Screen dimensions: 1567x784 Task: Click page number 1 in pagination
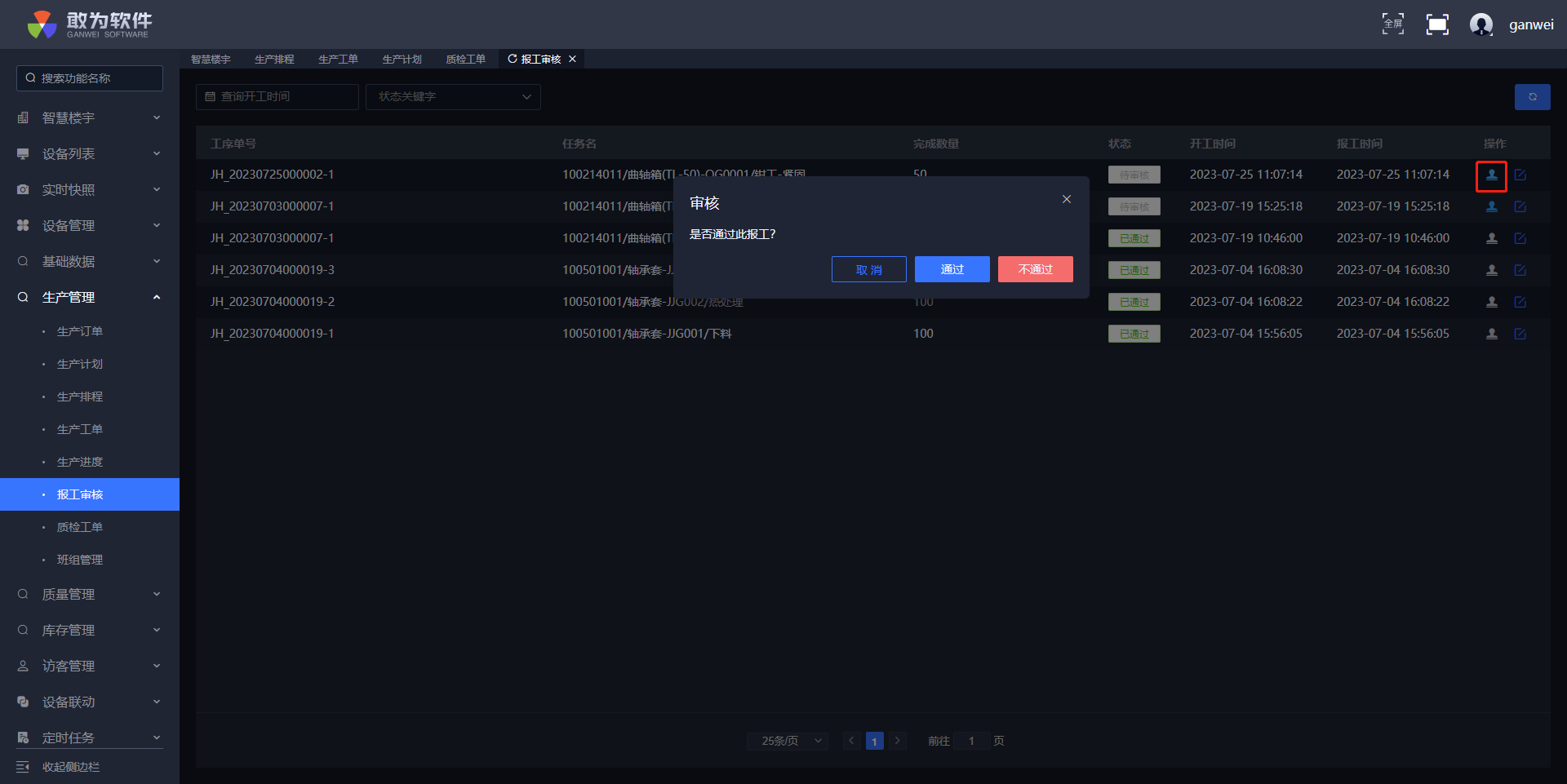coord(875,741)
